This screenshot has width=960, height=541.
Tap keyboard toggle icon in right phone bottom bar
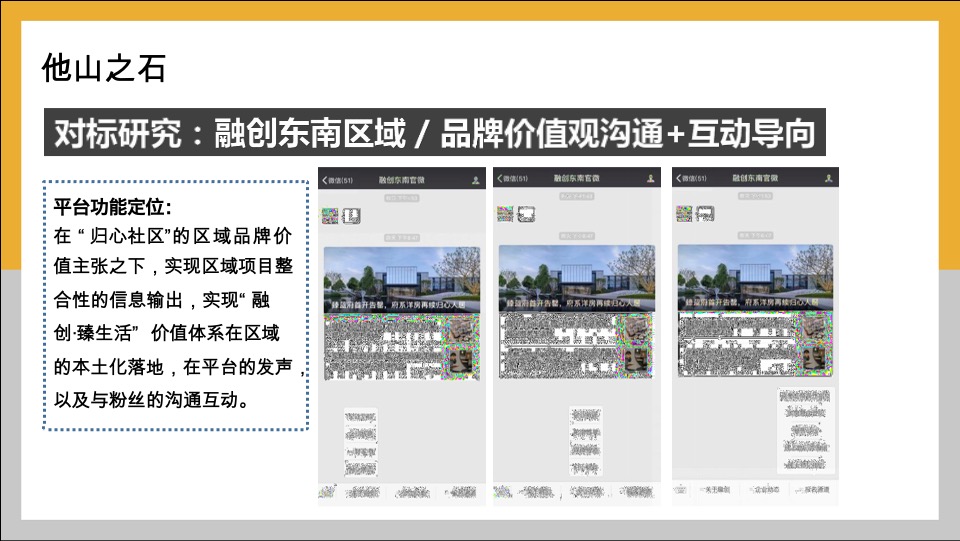[x=680, y=489]
